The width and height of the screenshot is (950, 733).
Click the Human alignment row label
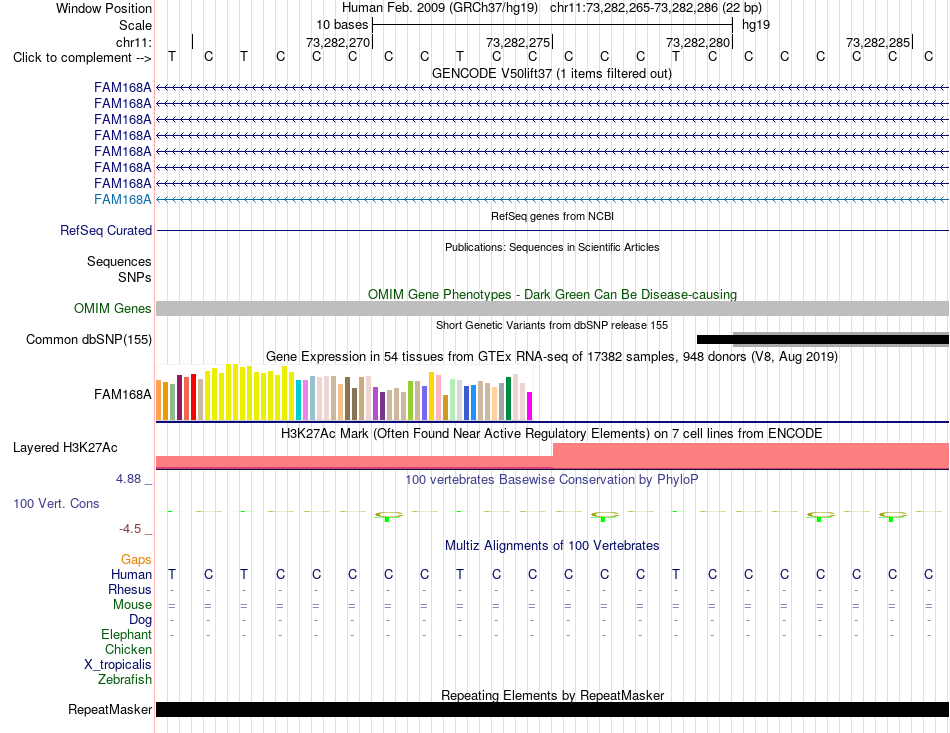[x=131, y=574]
